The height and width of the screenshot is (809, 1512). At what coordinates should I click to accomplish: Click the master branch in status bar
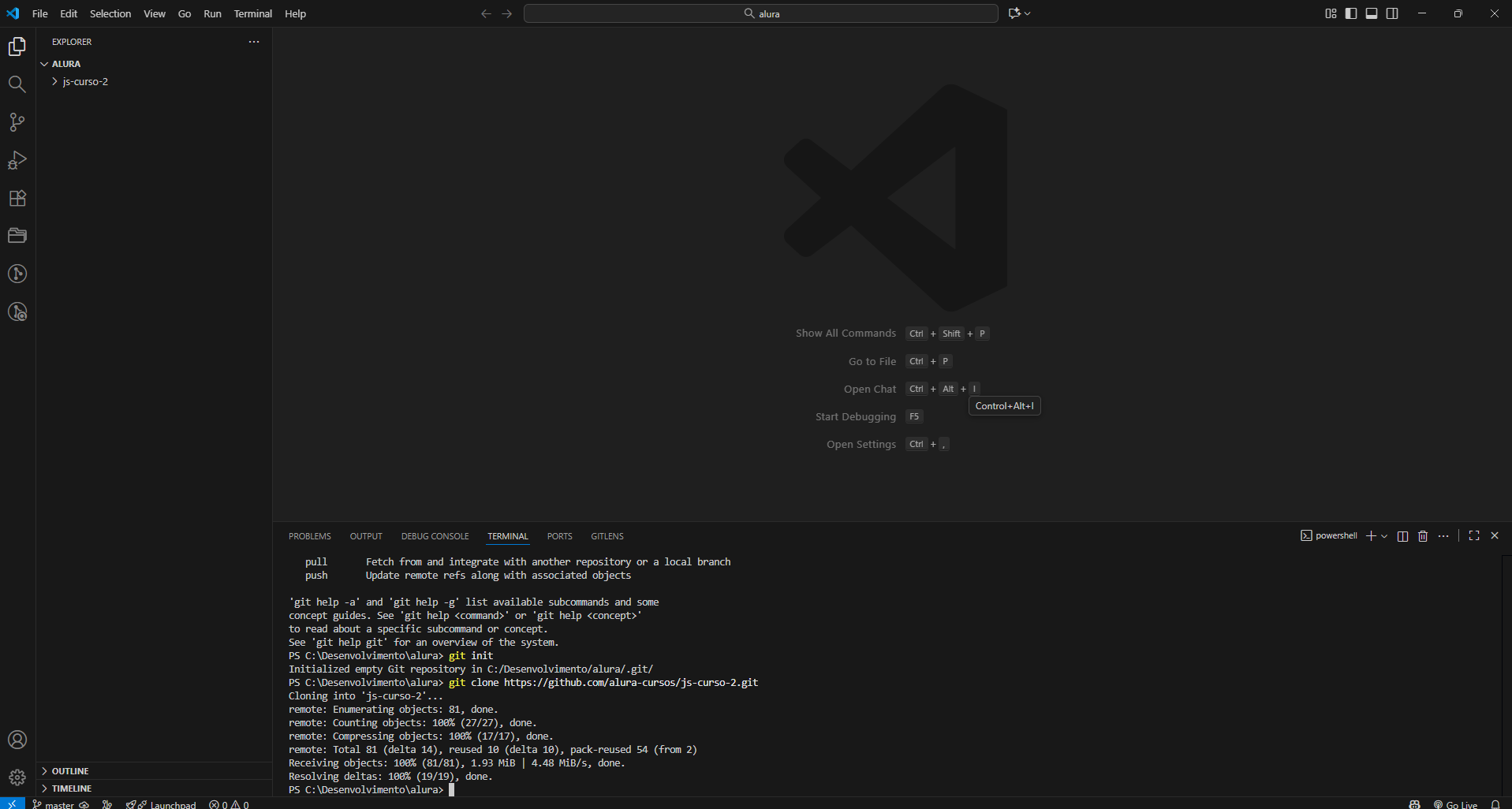pyautogui.click(x=53, y=804)
